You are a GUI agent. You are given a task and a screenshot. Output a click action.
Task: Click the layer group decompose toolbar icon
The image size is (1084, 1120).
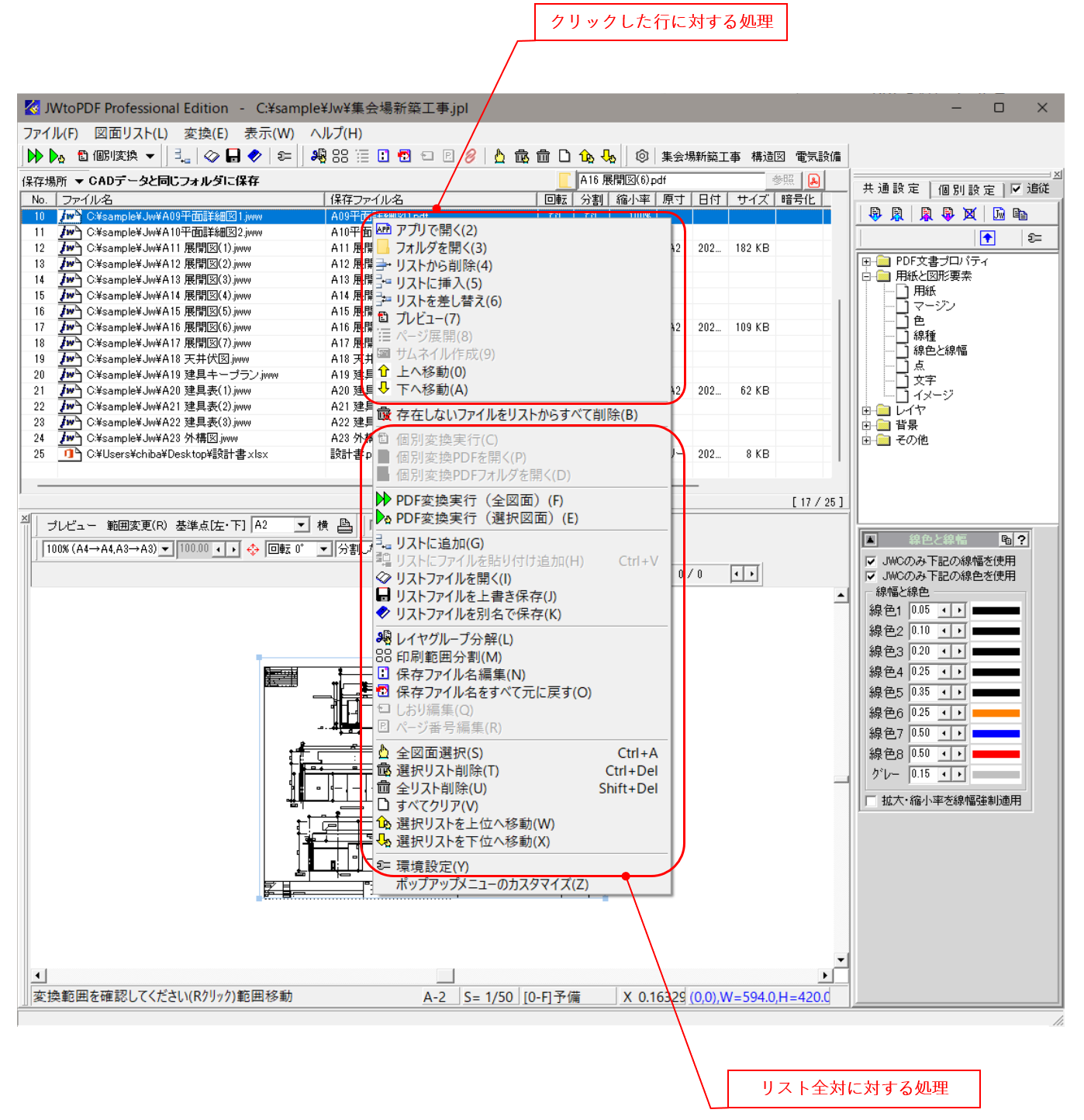pos(317,156)
